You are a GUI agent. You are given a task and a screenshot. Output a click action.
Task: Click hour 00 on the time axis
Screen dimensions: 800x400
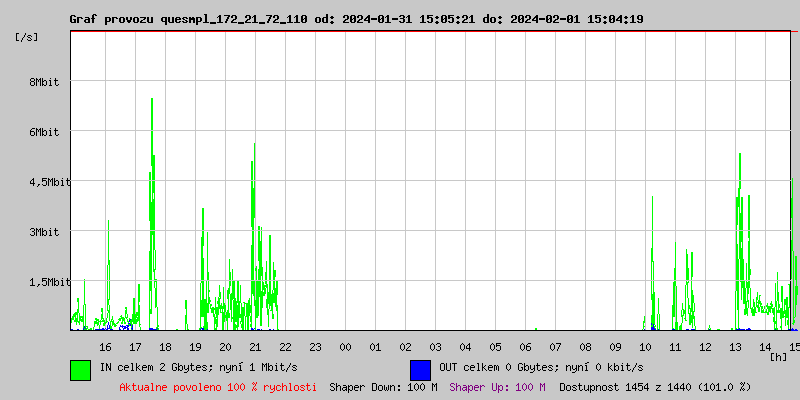(x=345, y=346)
